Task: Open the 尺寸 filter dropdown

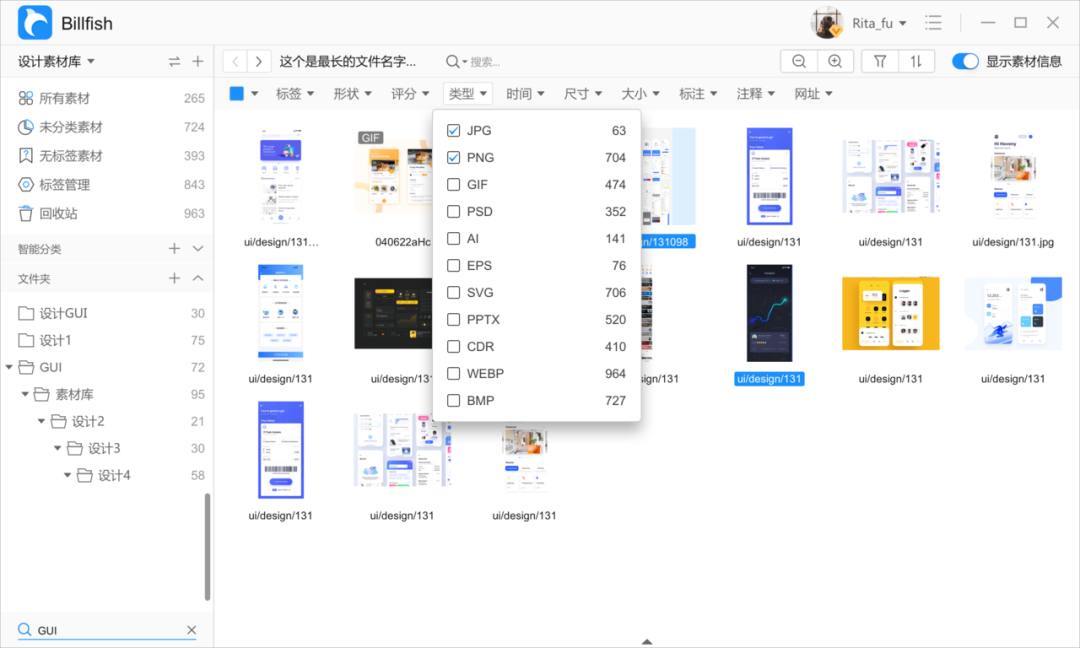Action: [583, 94]
